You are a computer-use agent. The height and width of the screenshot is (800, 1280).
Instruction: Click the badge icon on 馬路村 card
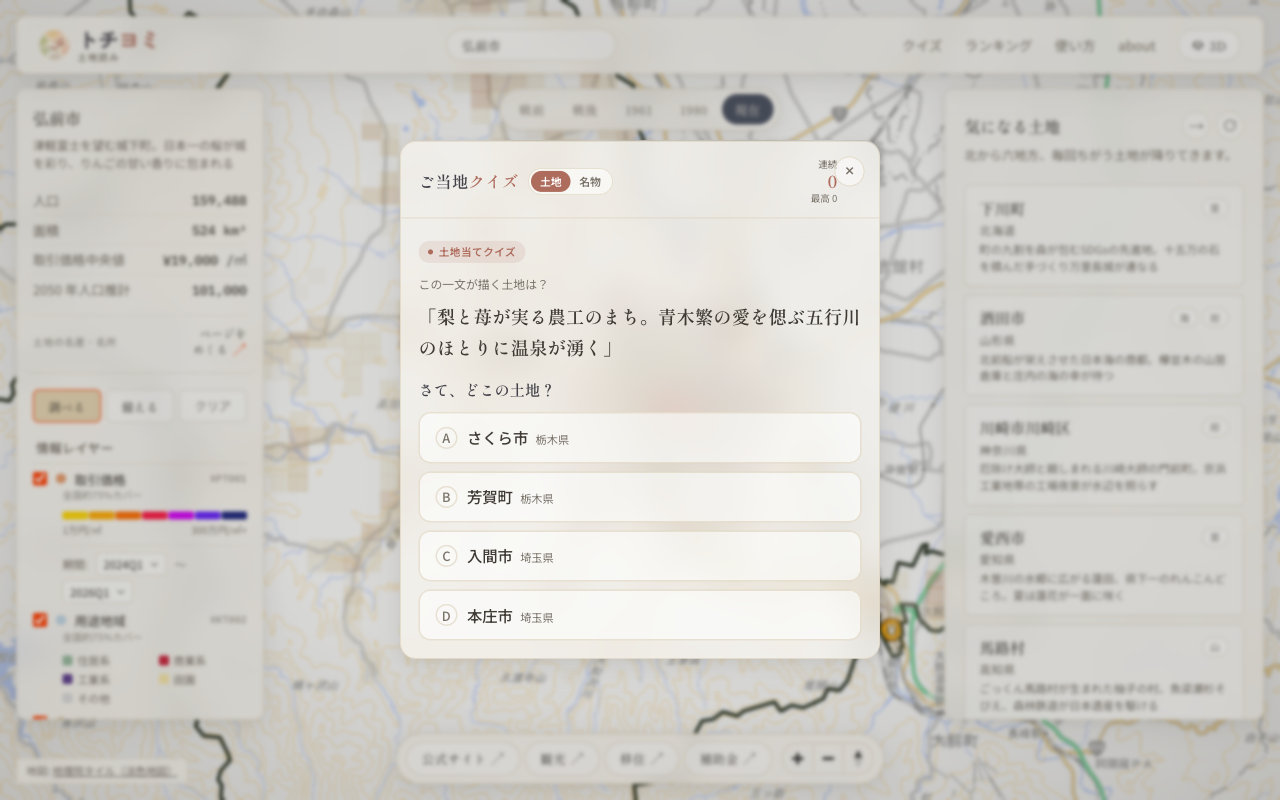tap(1215, 647)
